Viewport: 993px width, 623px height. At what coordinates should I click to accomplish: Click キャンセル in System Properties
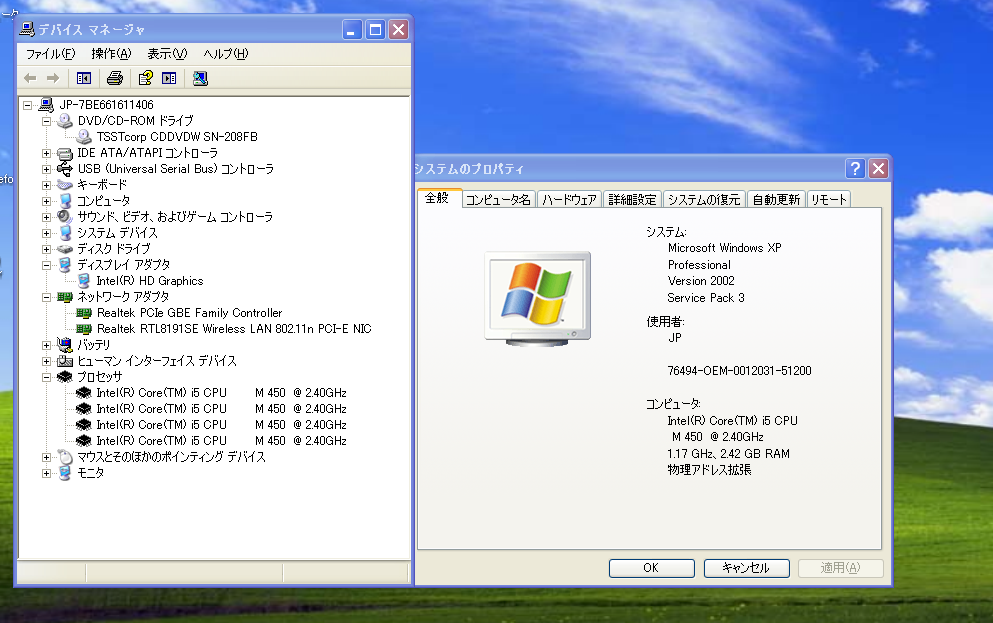click(x=747, y=568)
